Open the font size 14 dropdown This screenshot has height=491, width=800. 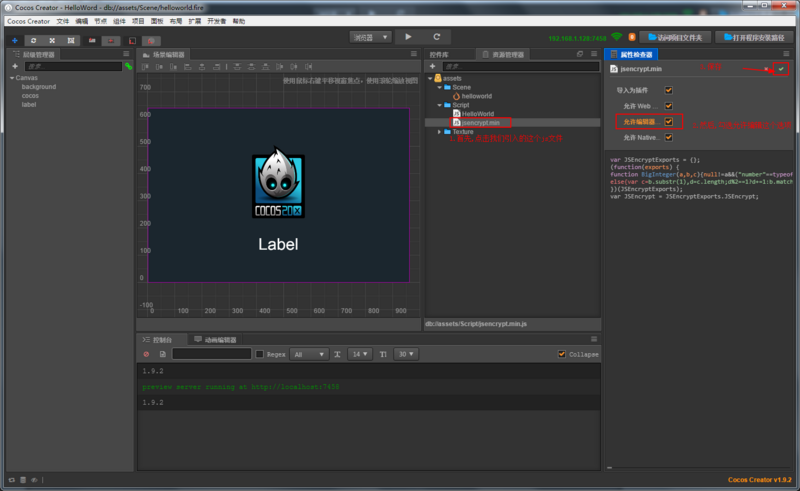tap(360, 354)
